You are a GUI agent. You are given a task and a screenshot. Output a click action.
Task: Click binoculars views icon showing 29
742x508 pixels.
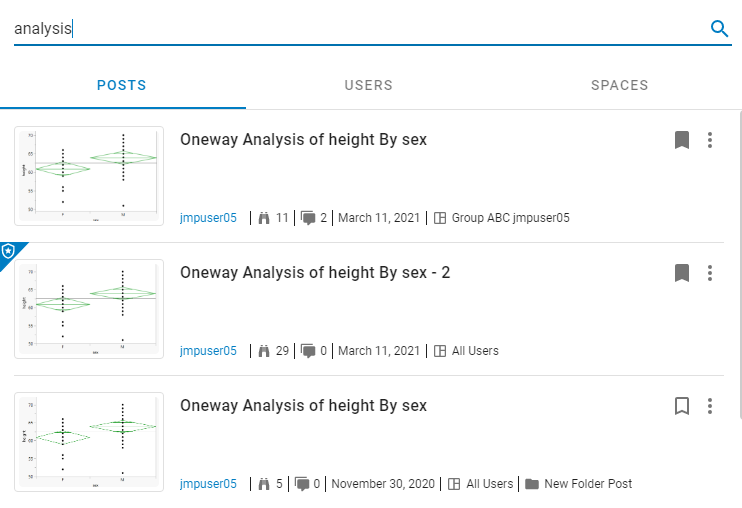click(x=264, y=351)
